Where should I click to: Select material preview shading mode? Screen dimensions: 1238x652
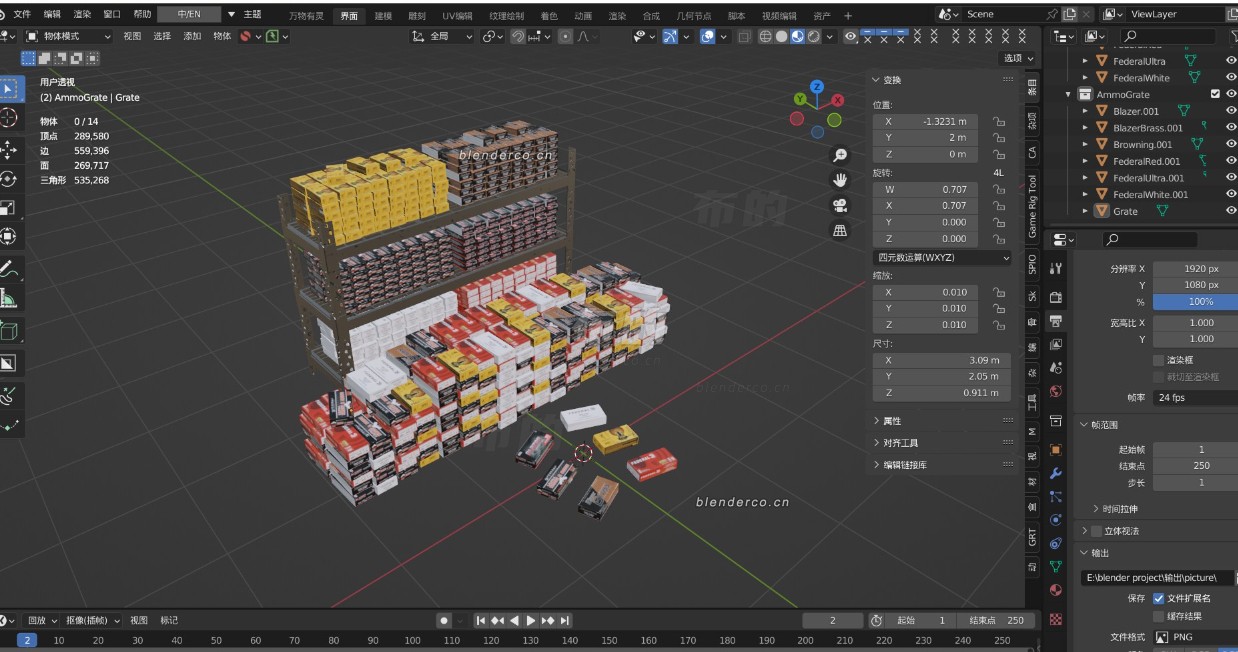pos(797,36)
